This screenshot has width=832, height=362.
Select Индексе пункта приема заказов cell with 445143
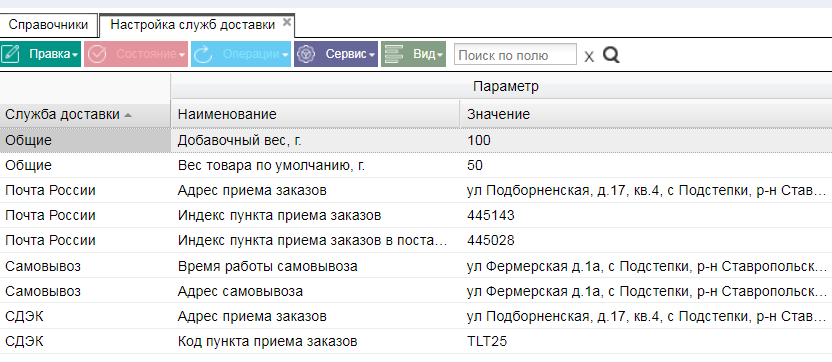pyautogui.click(x=315, y=216)
